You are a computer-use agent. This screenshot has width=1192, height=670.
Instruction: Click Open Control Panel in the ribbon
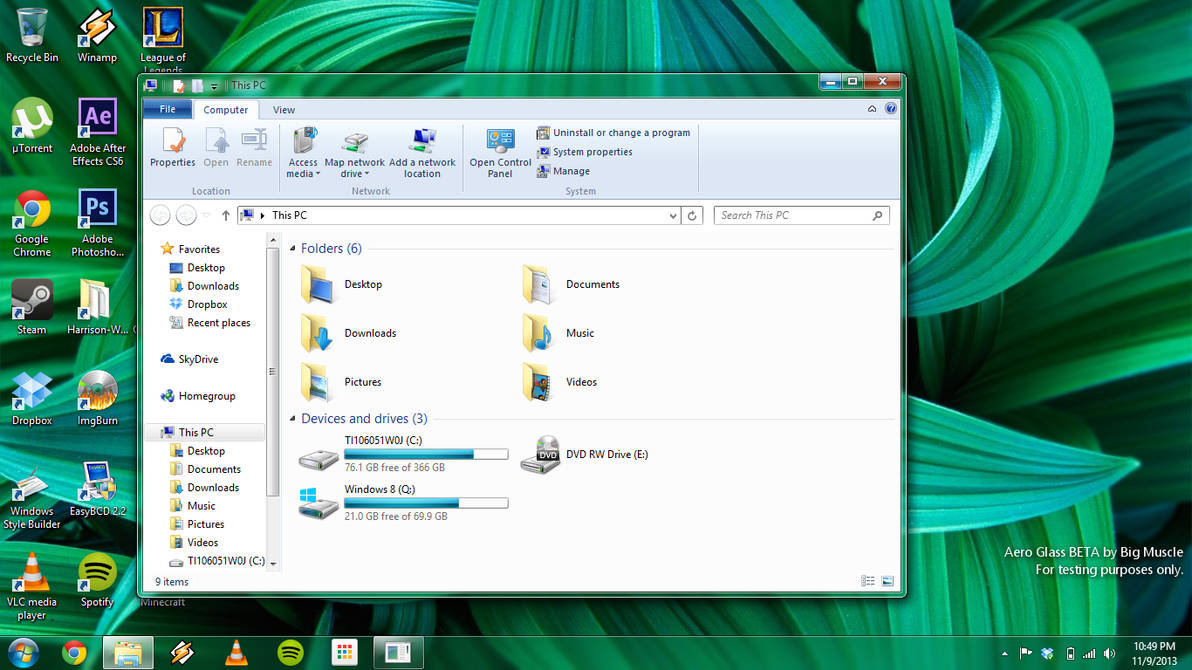(499, 150)
